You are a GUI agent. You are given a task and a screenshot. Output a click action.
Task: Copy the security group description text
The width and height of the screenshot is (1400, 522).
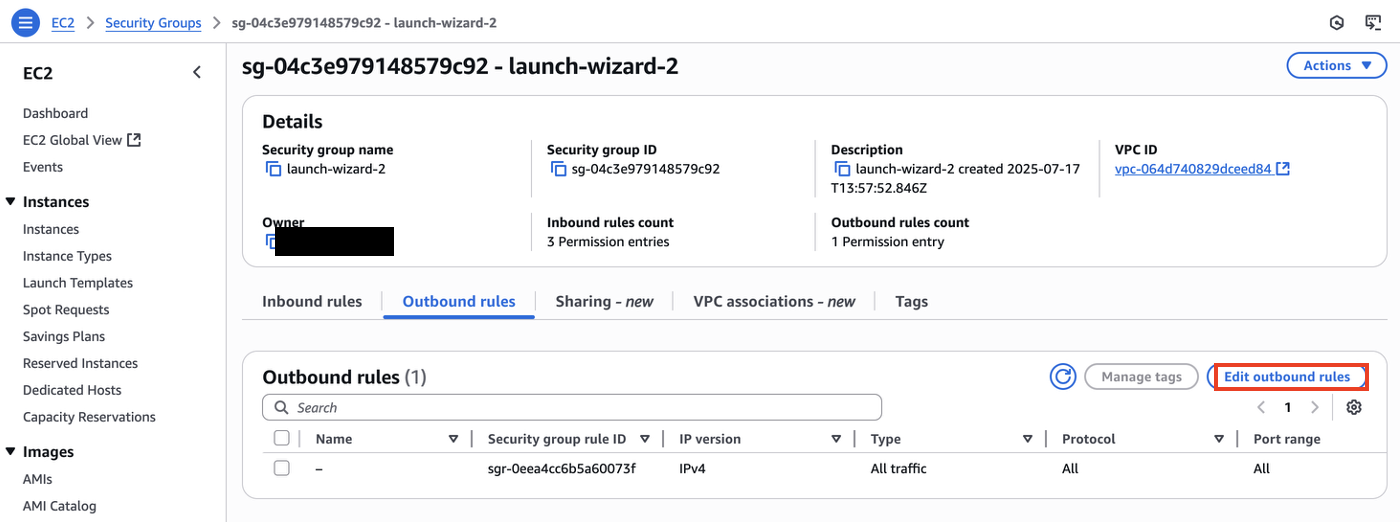[842, 169]
